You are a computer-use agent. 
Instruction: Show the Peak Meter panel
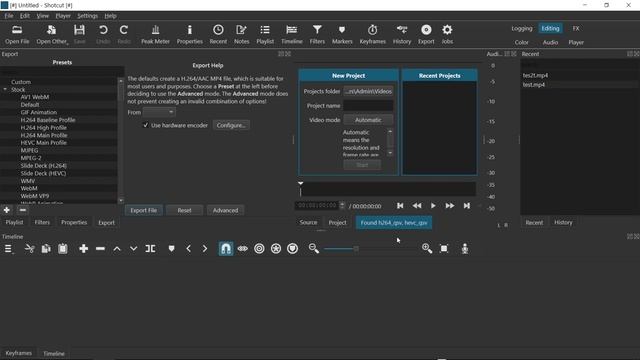click(155, 34)
